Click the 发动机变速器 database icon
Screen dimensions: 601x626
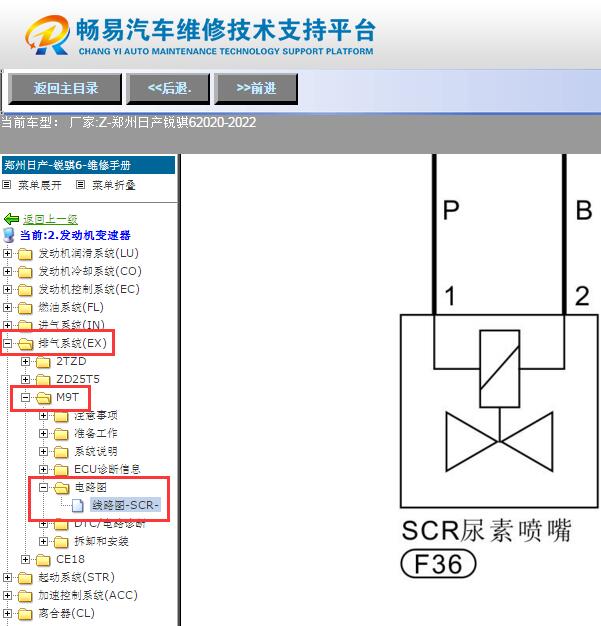point(9,235)
